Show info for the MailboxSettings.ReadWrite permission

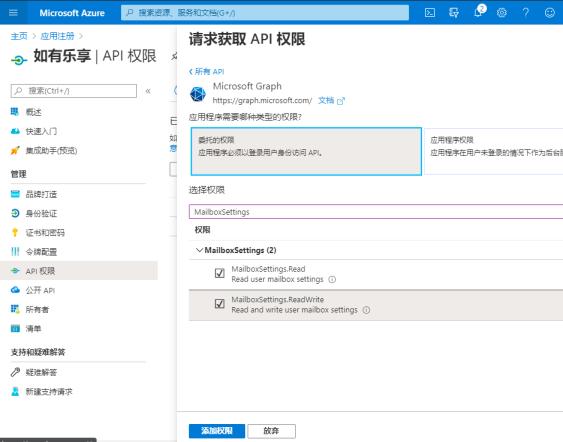[366, 310]
